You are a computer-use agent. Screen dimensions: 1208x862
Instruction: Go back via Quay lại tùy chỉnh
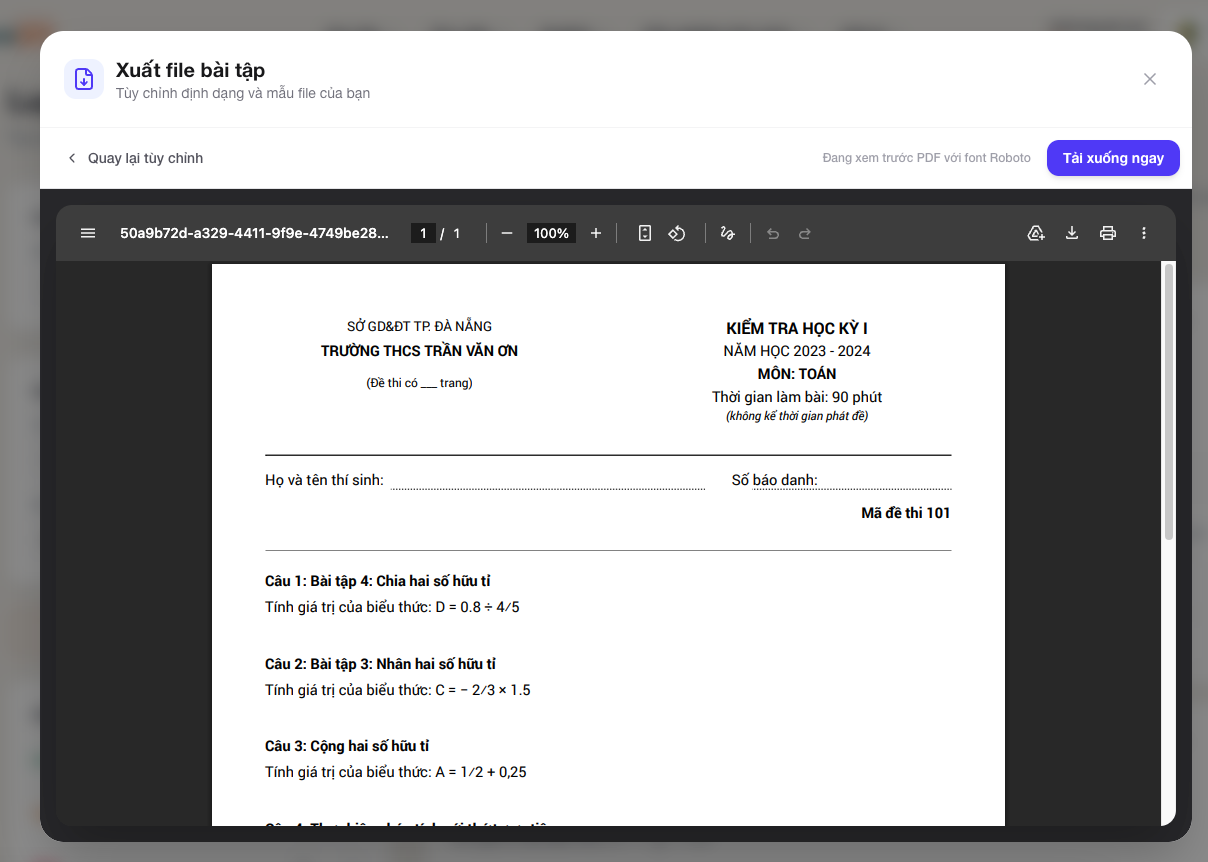pyautogui.click(x=135, y=158)
